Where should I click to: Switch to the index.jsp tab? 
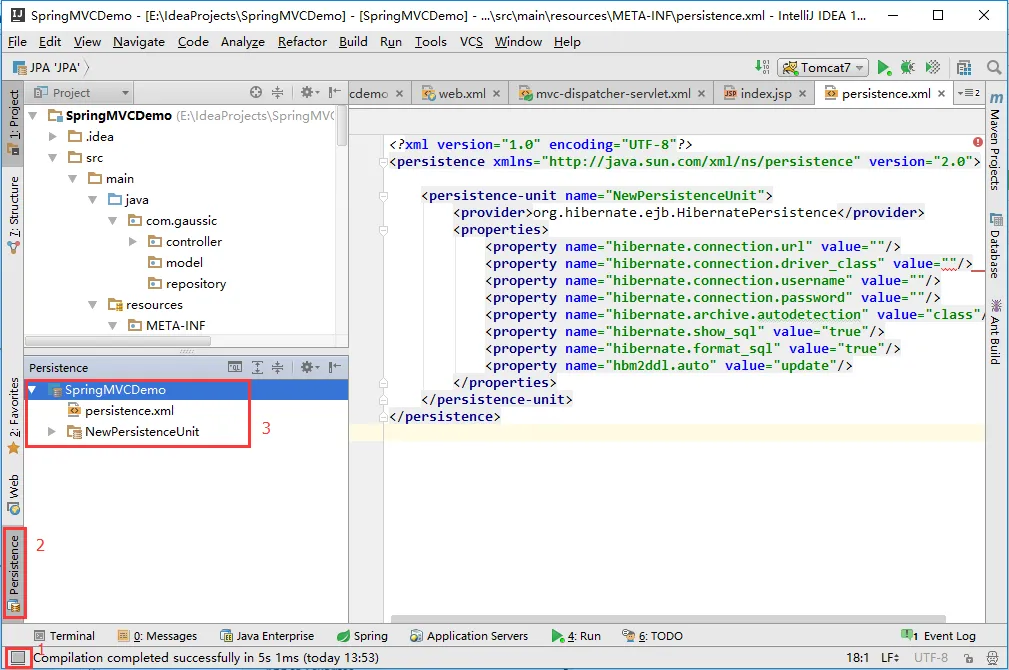click(x=765, y=93)
